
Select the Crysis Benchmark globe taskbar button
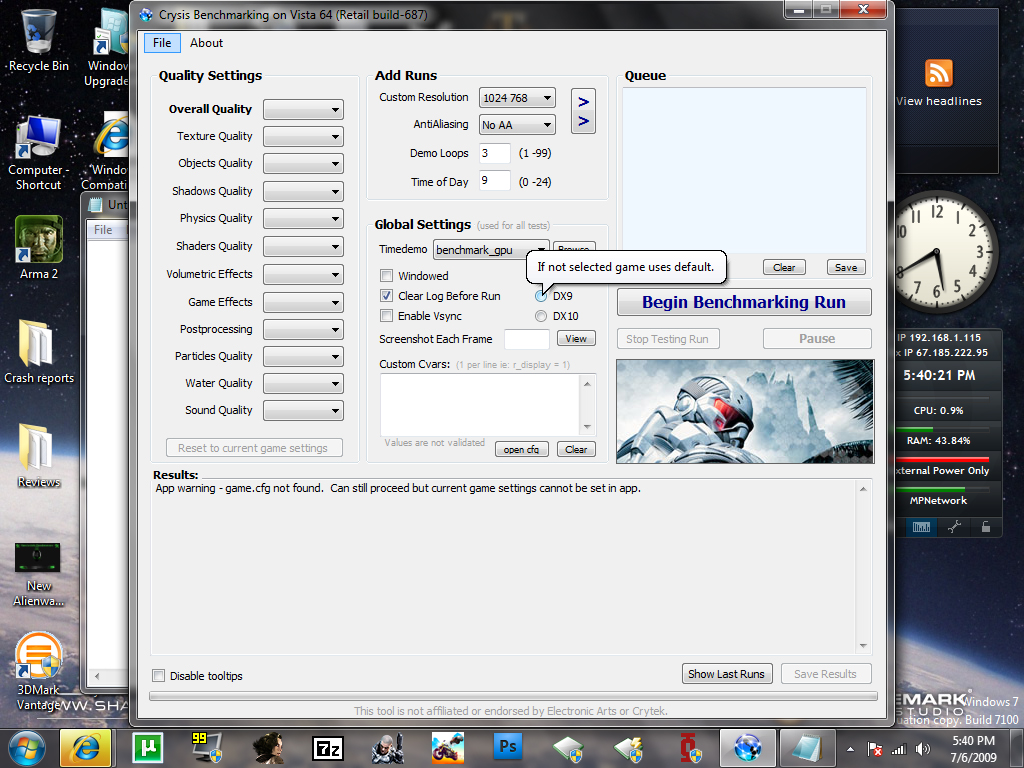pyautogui.click(x=748, y=748)
